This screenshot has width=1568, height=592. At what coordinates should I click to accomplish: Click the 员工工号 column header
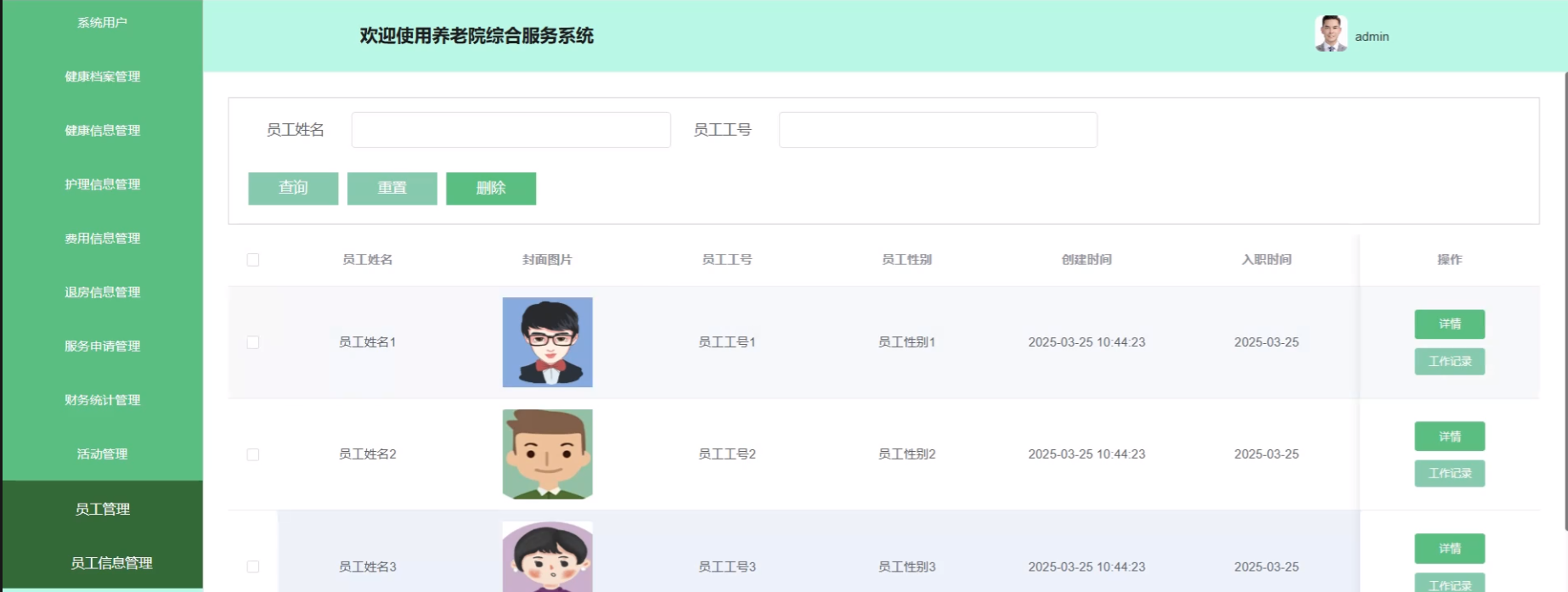pyautogui.click(x=727, y=260)
